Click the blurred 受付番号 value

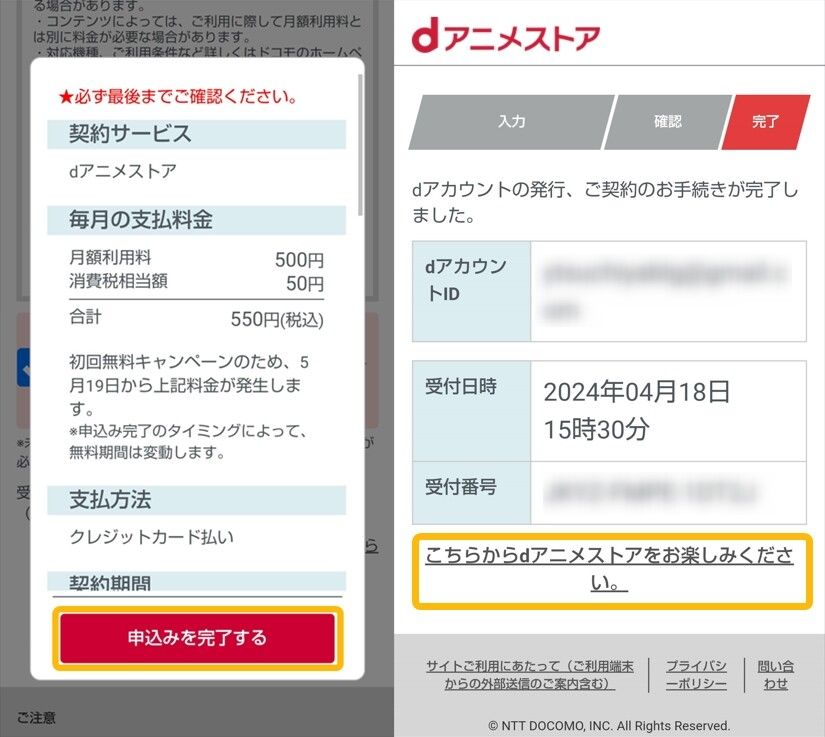652,493
